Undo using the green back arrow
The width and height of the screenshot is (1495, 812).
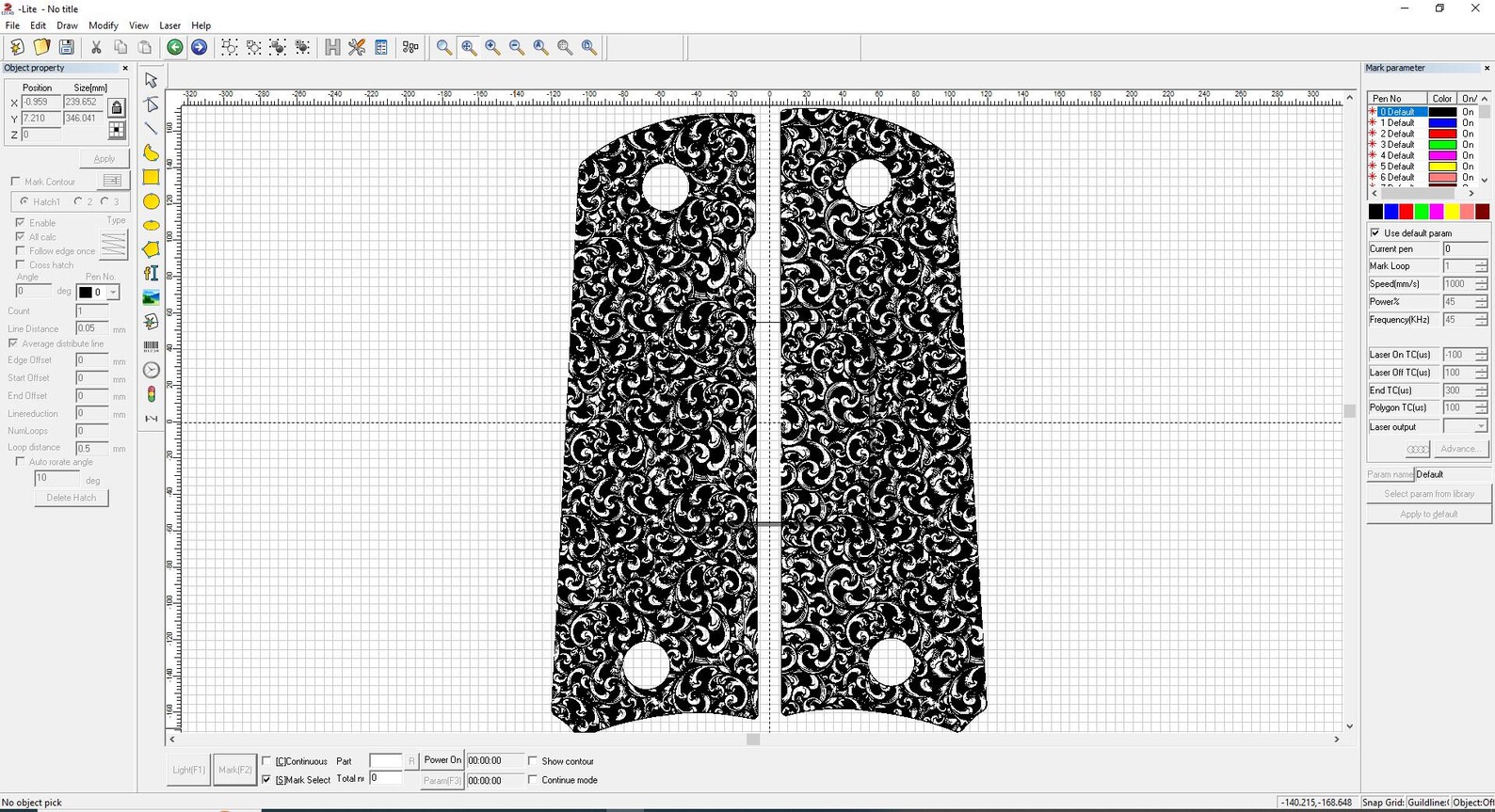pyautogui.click(x=175, y=47)
